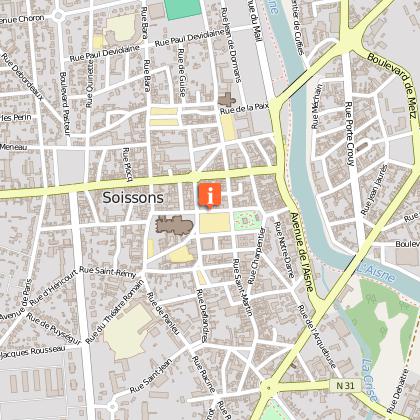The width and height of the screenshot is (420, 420).
Task: Click the Rue du Théâtre Romain label
Action: coord(115,312)
